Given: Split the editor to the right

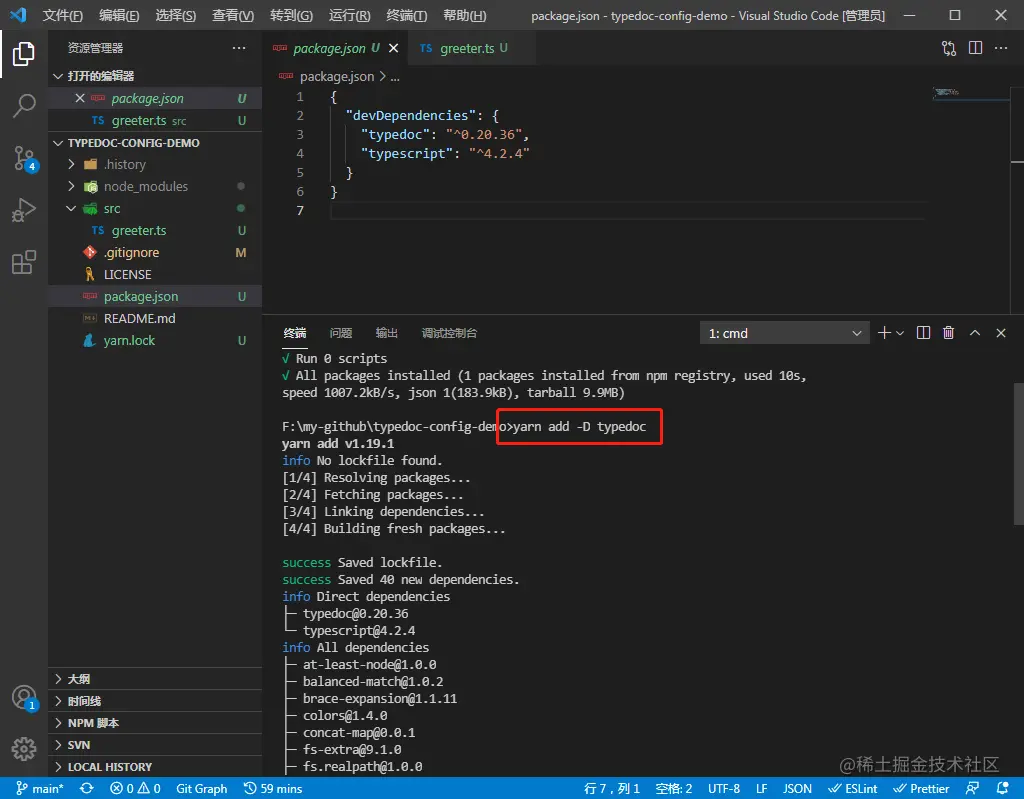Looking at the screenshot, I should [975, 48].
